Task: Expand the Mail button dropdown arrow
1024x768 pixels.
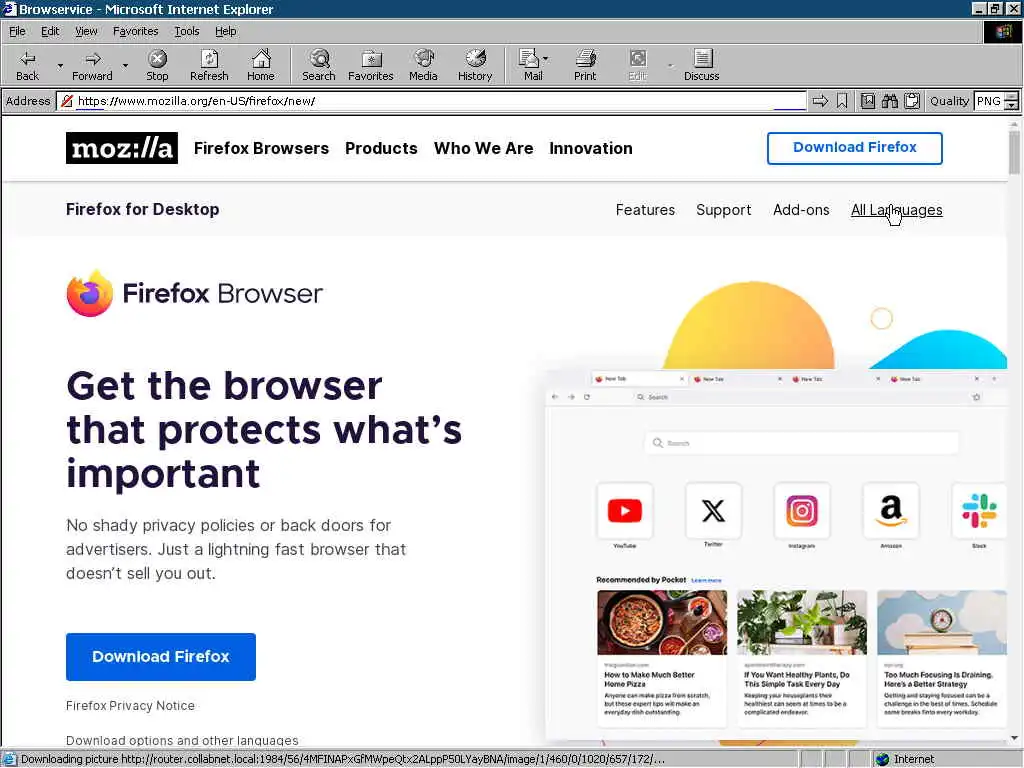Action: pos(546,59)
